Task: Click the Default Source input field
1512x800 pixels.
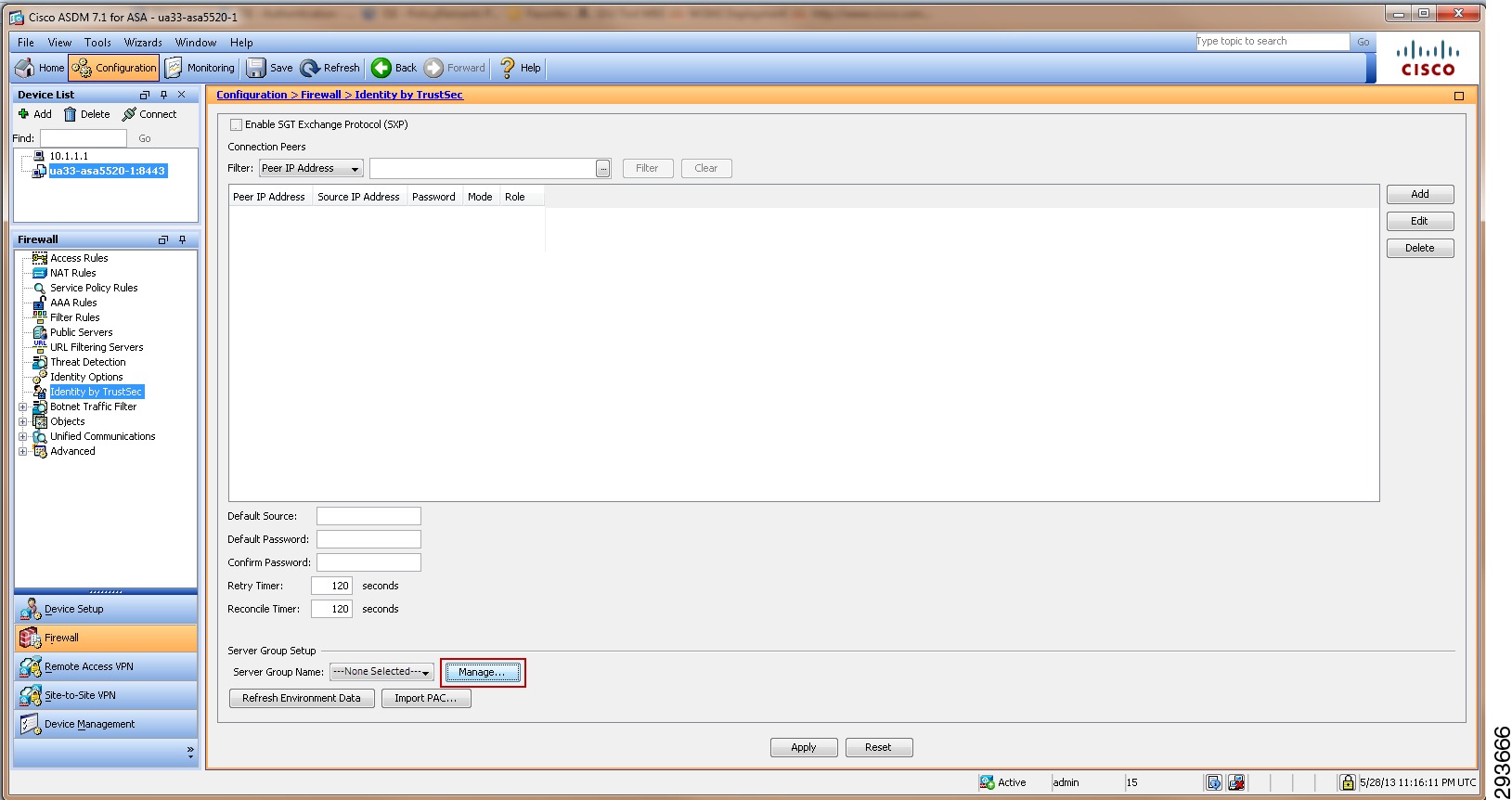Action: click(x=368, y=516)
